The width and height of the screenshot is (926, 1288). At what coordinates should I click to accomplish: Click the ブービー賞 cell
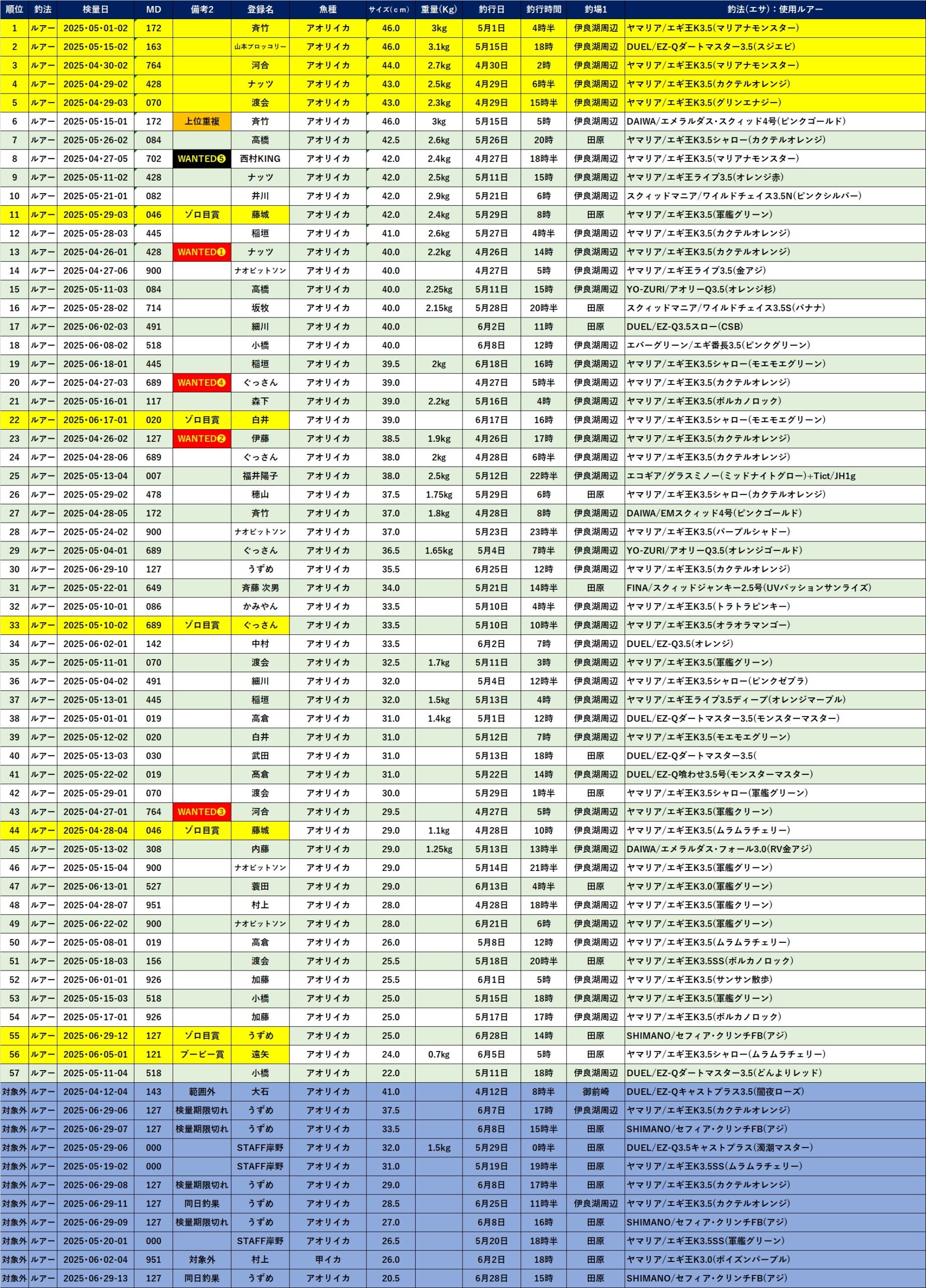pyautogui.click(x=202, y=1055)
